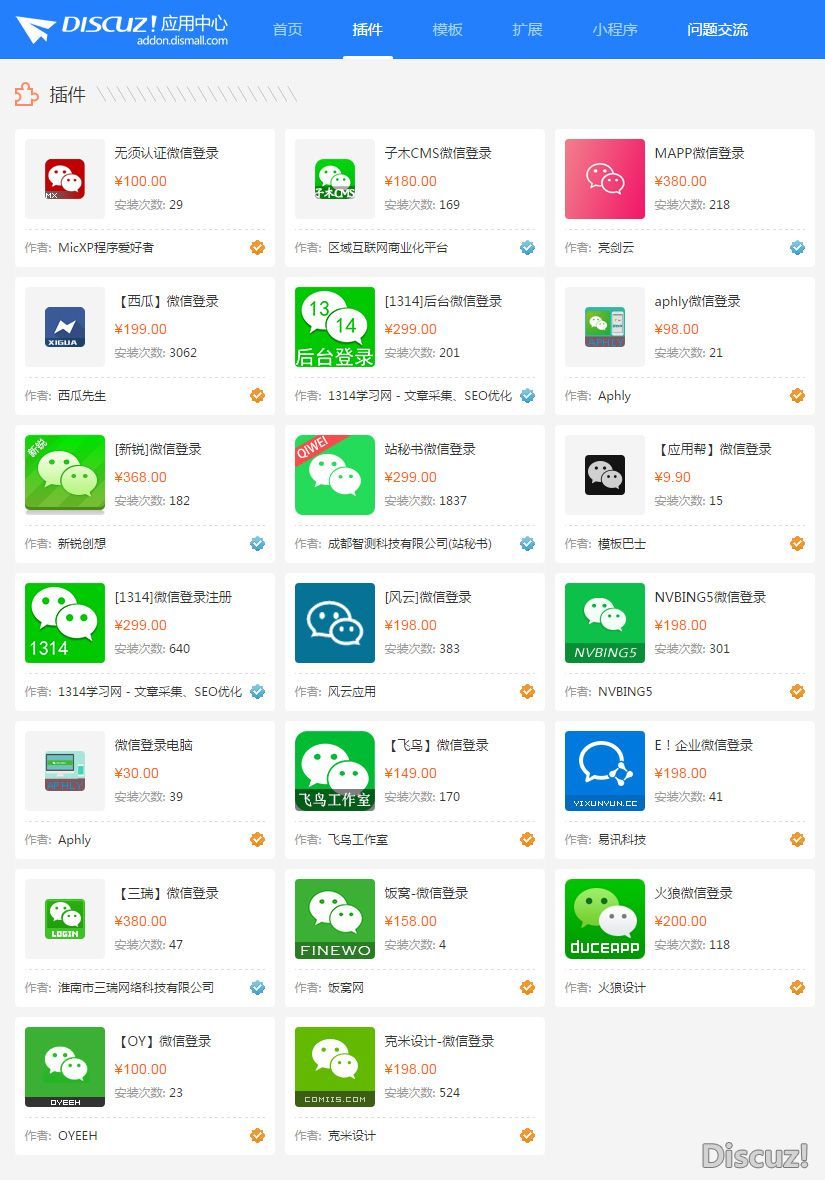Visit author OYEEH
The width and height of the screenshot is (825, 1180).
click(78, 1136)
